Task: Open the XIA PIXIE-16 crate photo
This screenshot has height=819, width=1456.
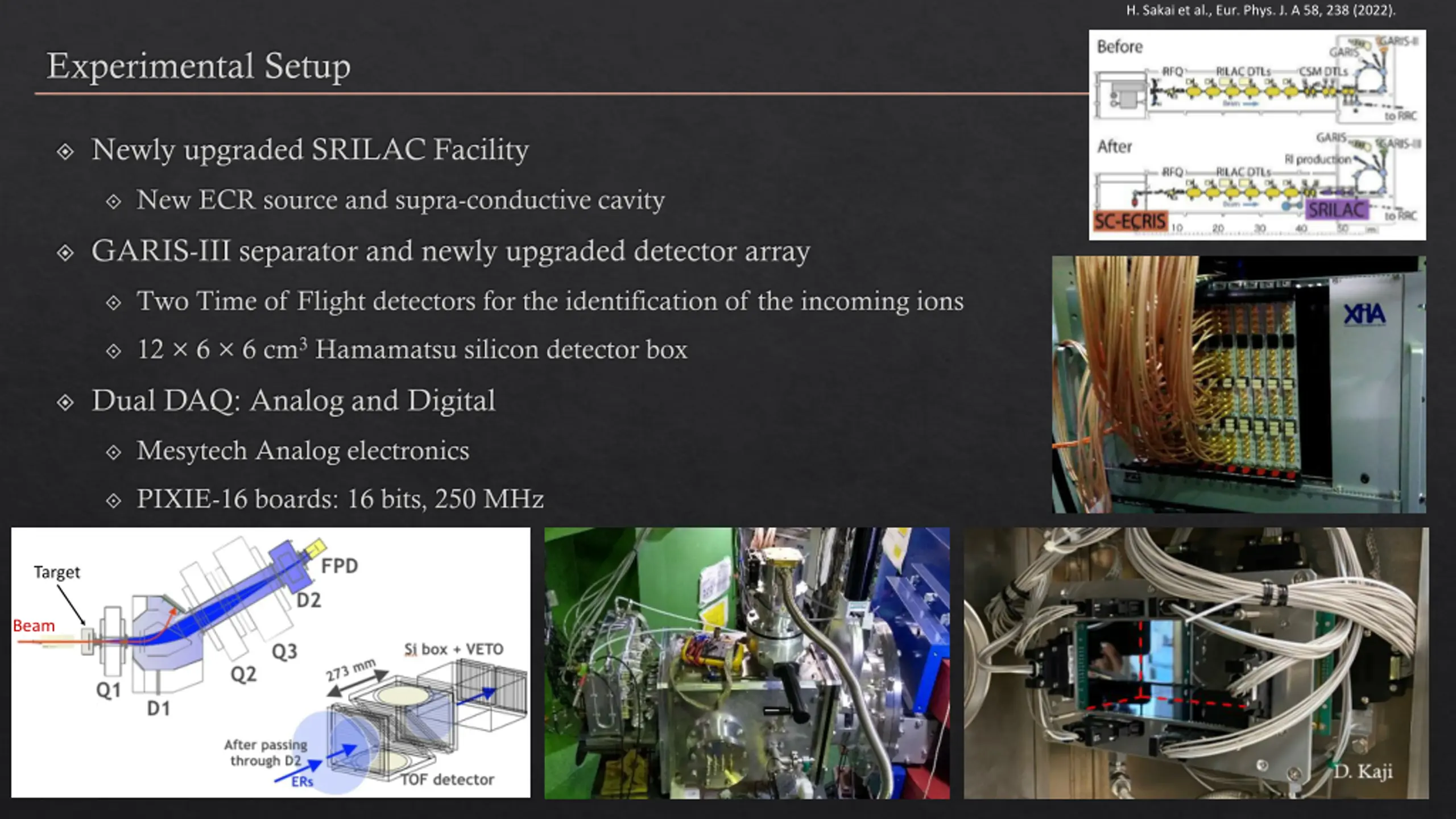Action: pos(1239,384)
